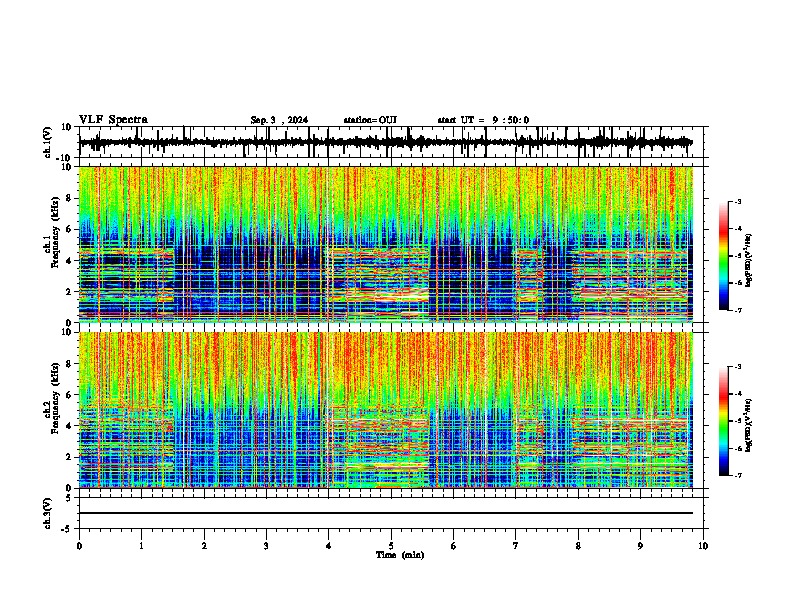This screenshot has height=612, width=792.
Task: Select the "Sep. 3 , 2024" date text
Action: pyautogui.click(x=279, y=120)
